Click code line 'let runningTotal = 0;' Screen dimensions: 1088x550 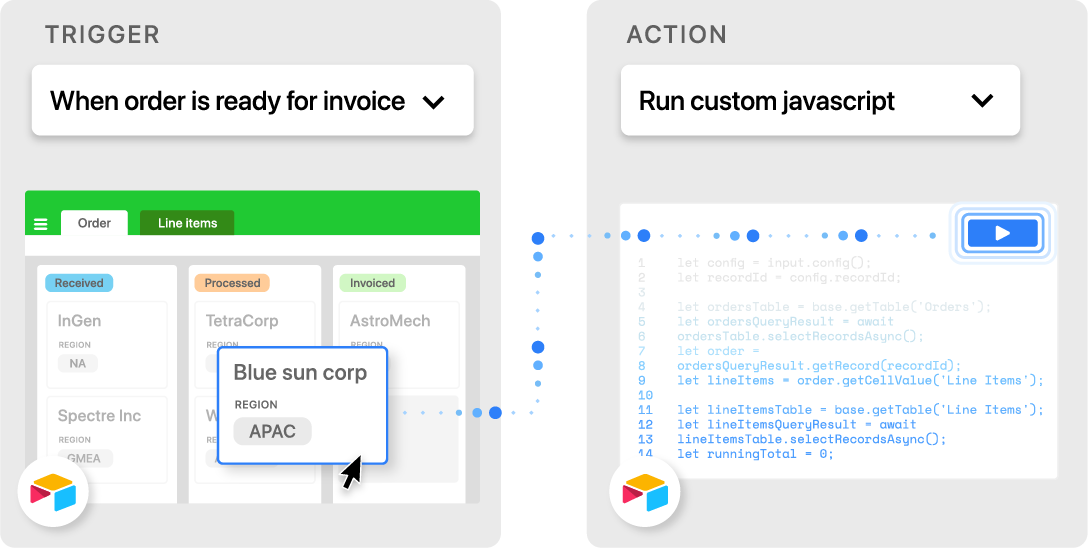pos(755,454)
